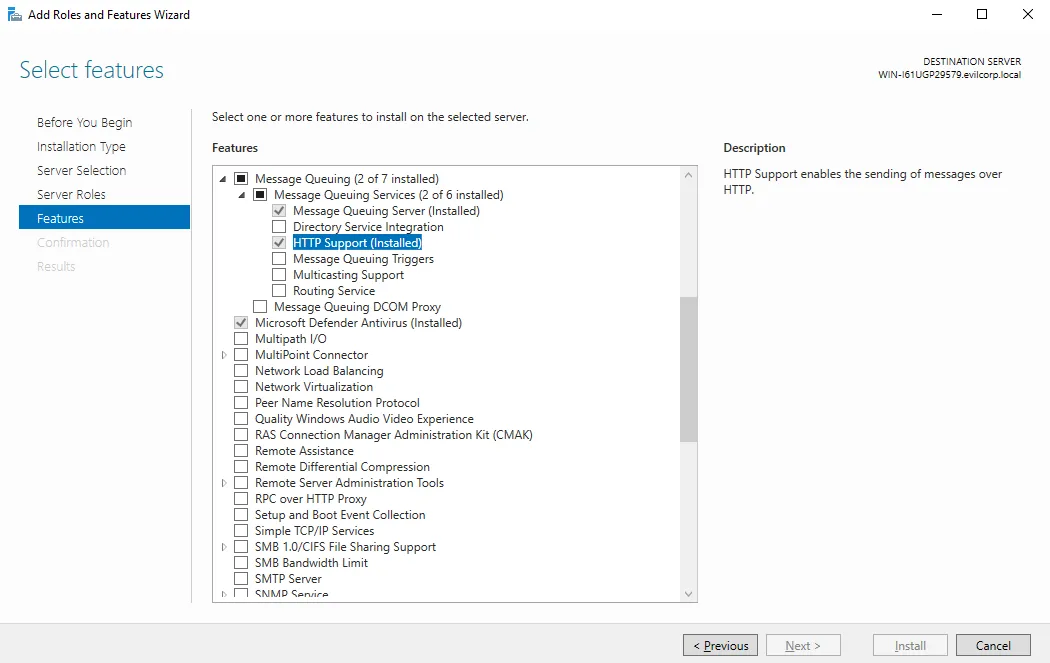Open the Installation Type step
Image resolution: width=1050 pixels, height=663 pixels.
(x=81, y=146)
